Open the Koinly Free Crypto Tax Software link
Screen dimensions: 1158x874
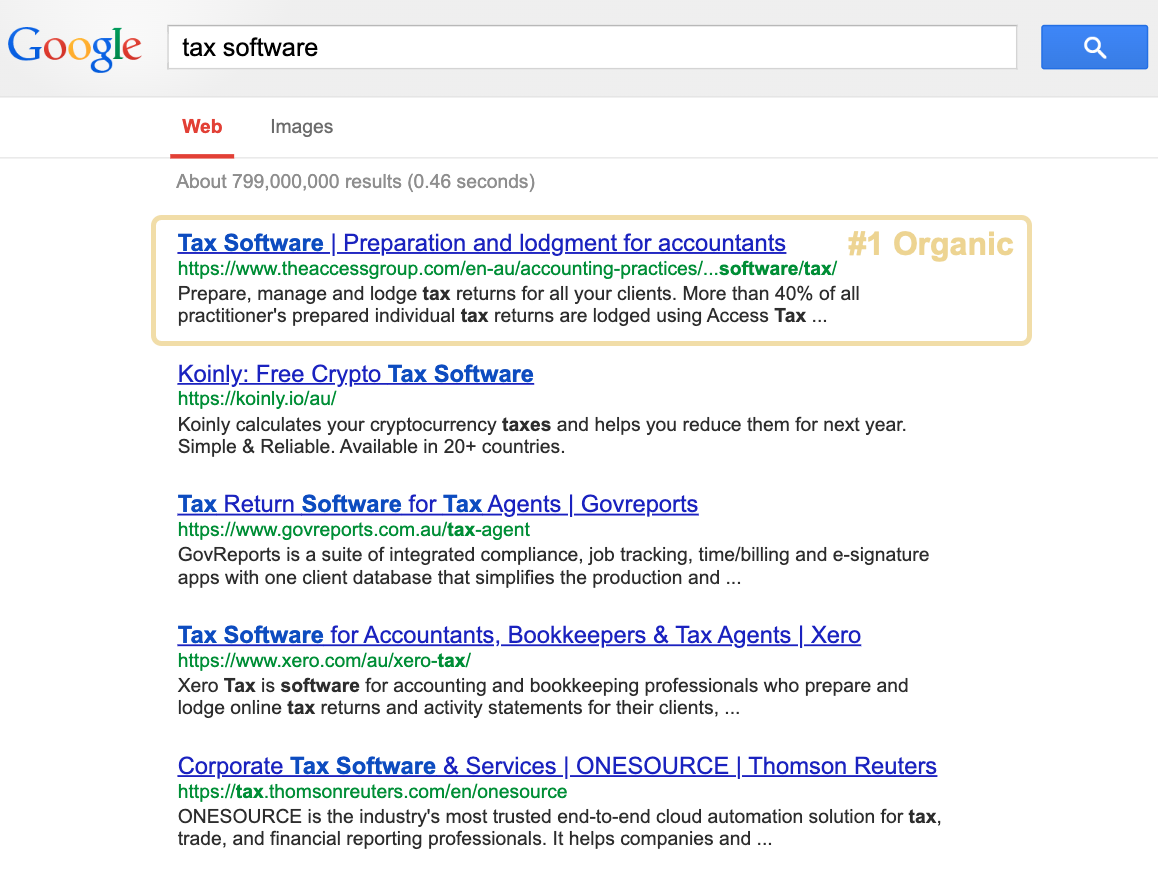pos(355,374)
